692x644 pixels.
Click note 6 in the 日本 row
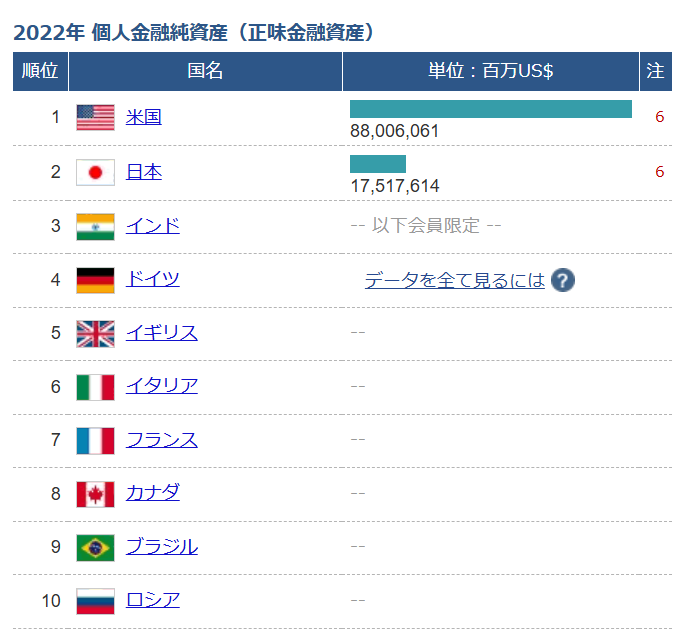click(x=659, y=172)
